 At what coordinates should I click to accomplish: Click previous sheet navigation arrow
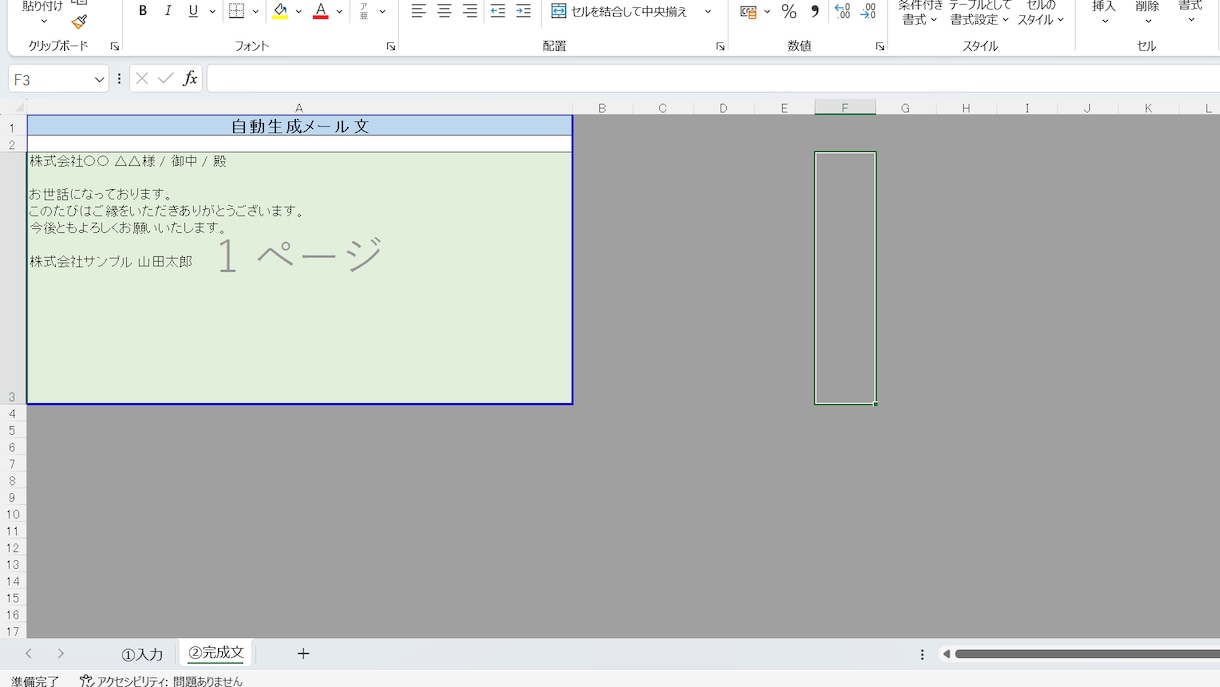(x=28, y=654)
